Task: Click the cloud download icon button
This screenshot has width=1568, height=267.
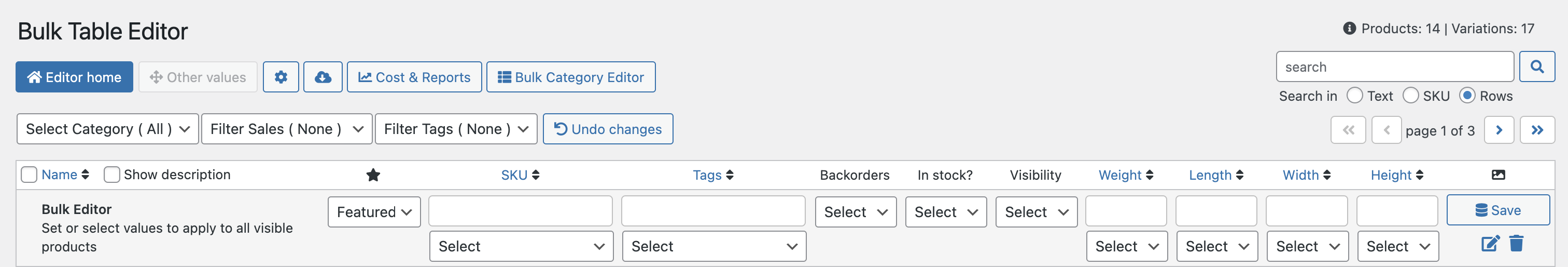Action: (323, 77)
